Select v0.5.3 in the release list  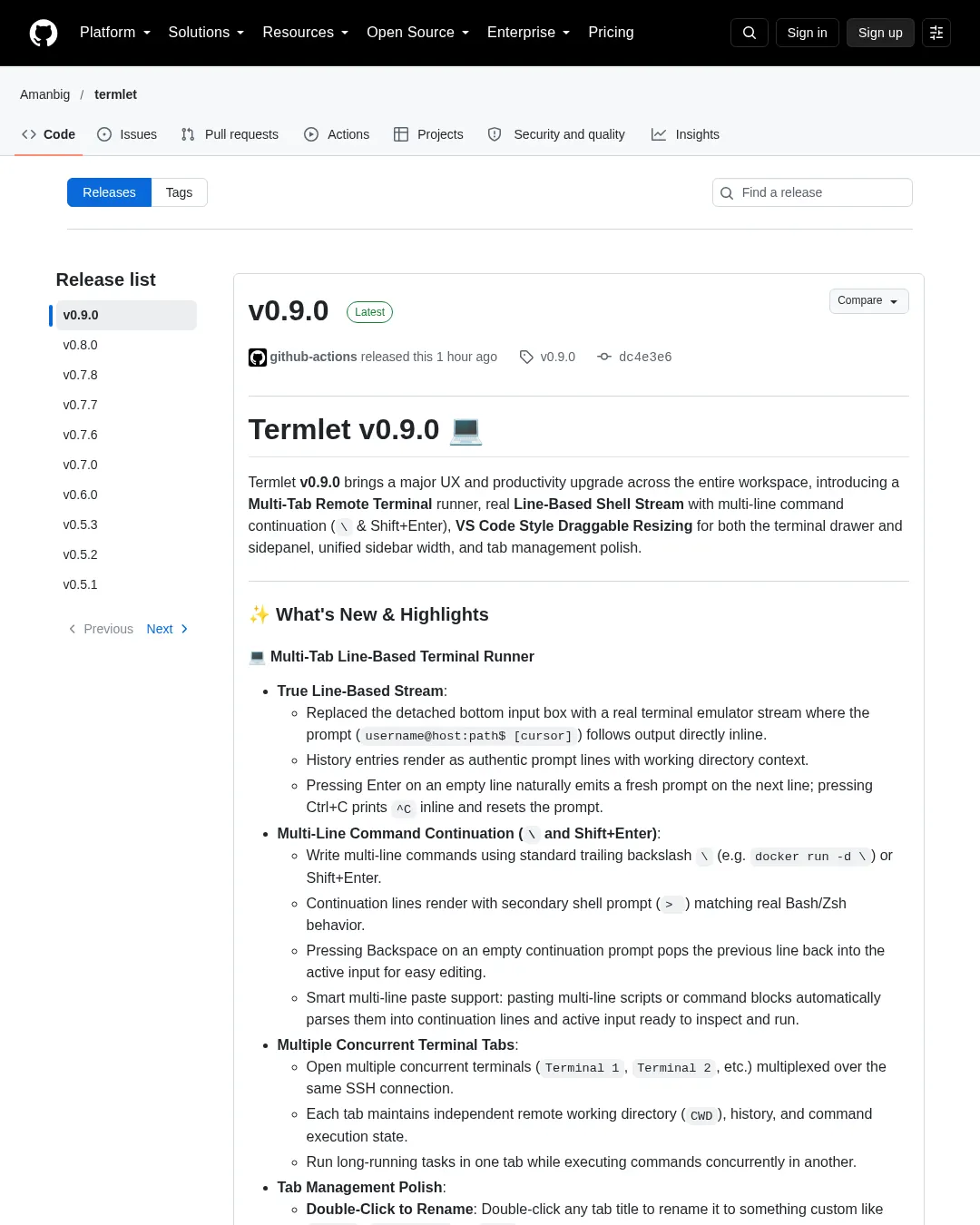click(x=126, y=524)
